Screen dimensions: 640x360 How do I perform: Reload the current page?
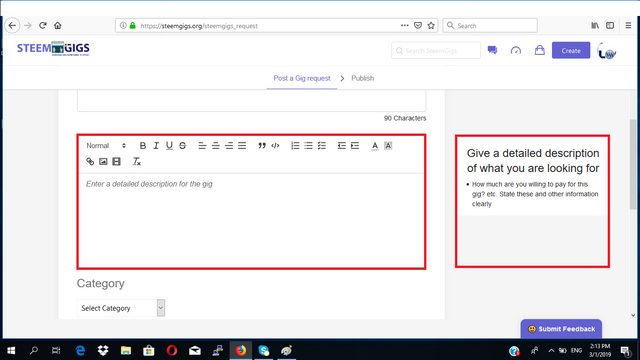[x=42, y=25]
